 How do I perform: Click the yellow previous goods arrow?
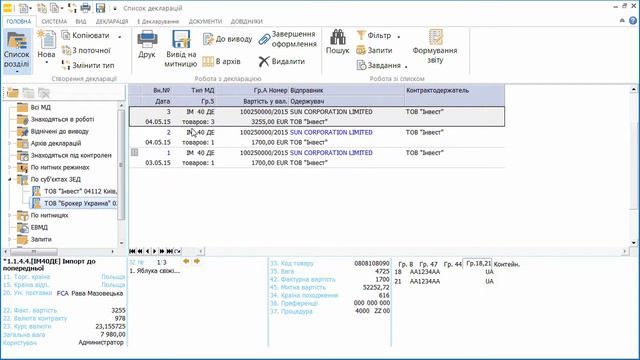(x=186, y=261)
